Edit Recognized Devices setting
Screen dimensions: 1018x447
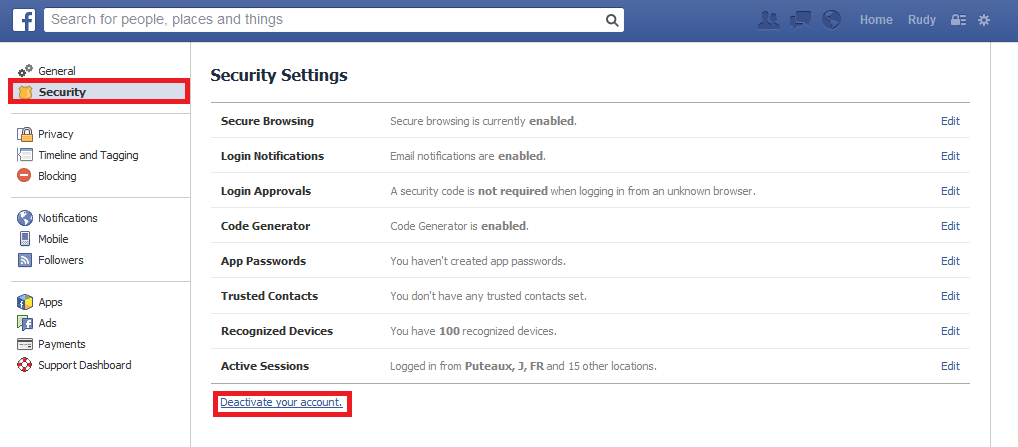[x=950, y=331]
